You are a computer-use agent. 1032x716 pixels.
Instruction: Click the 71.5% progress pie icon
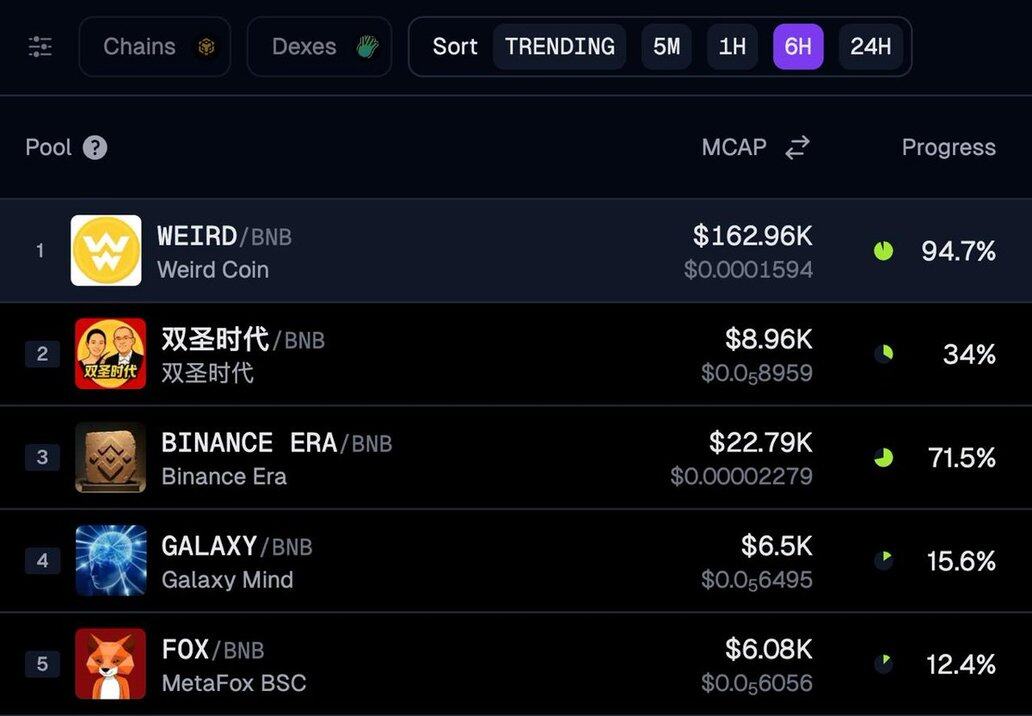click(883, 458)
